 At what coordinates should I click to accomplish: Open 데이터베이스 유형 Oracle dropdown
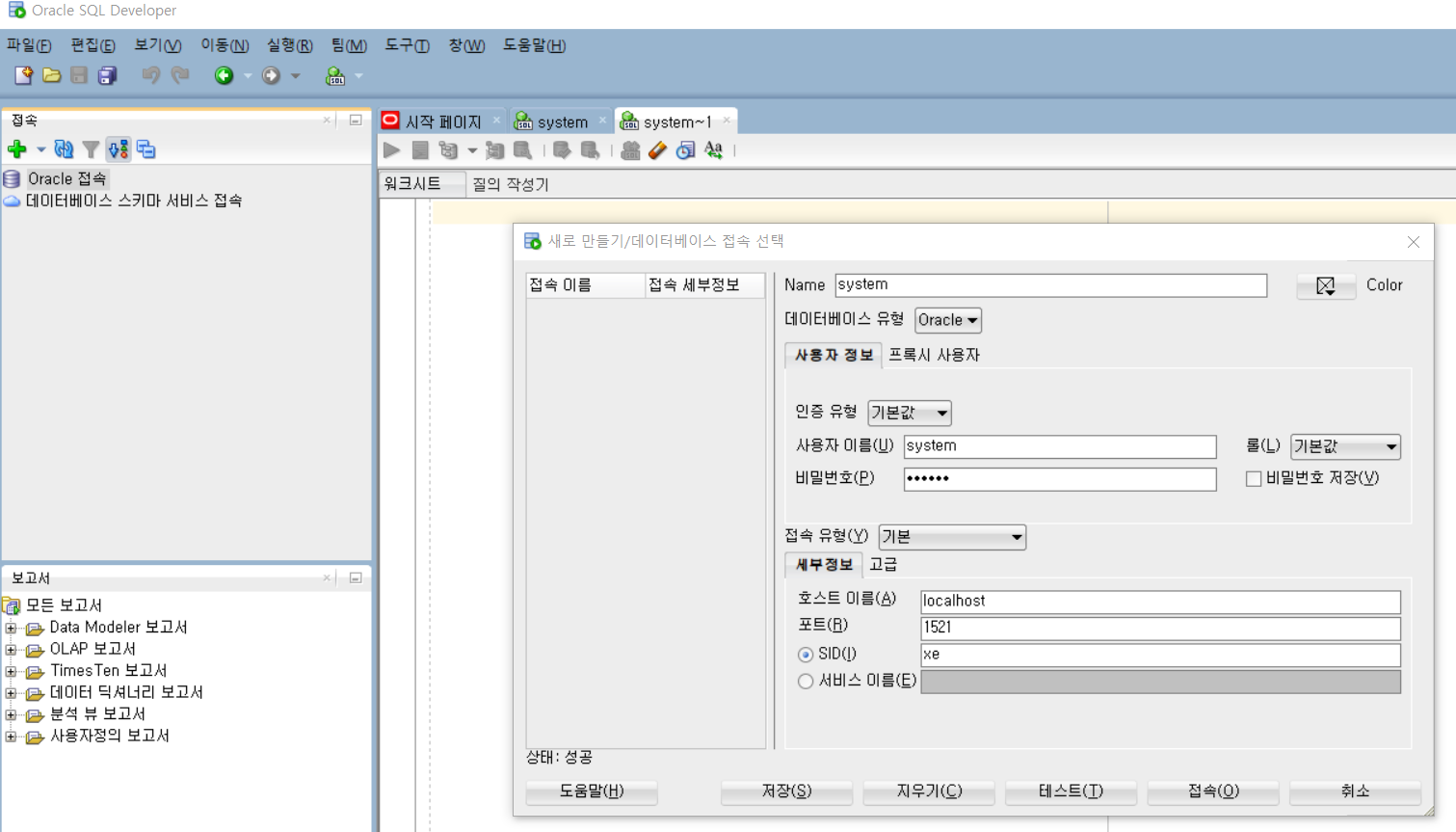pos(948,320)
